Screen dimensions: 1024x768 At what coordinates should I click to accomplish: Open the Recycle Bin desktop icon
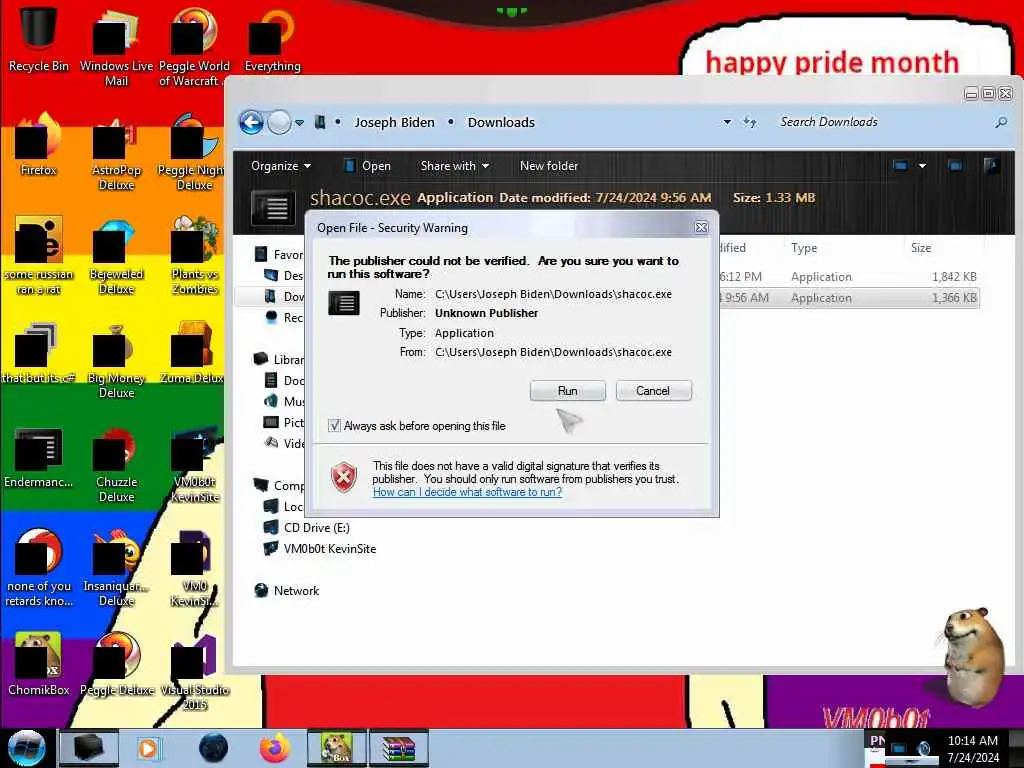[39, 39]
